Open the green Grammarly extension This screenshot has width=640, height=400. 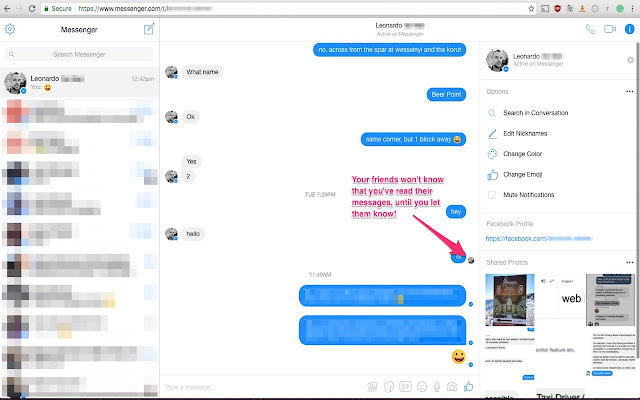(620, 9)
